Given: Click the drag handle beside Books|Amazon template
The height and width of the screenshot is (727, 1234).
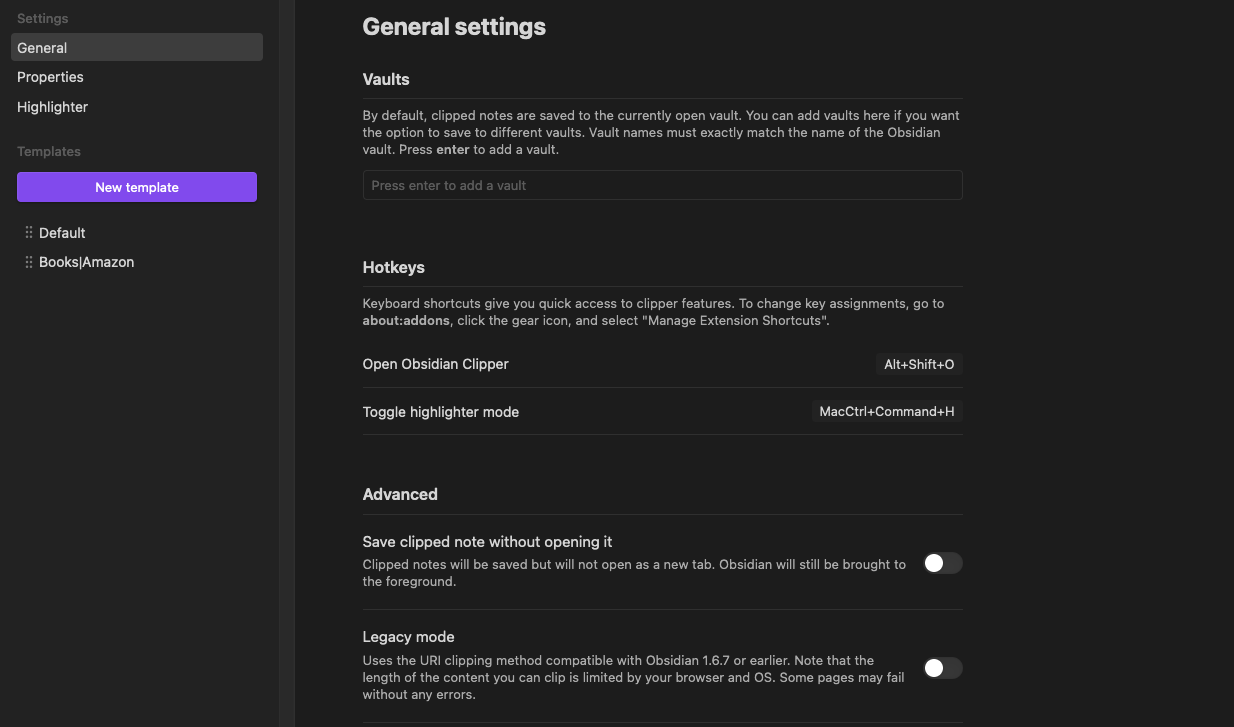Looking at the screenshot, I should (x=29, y=262).
